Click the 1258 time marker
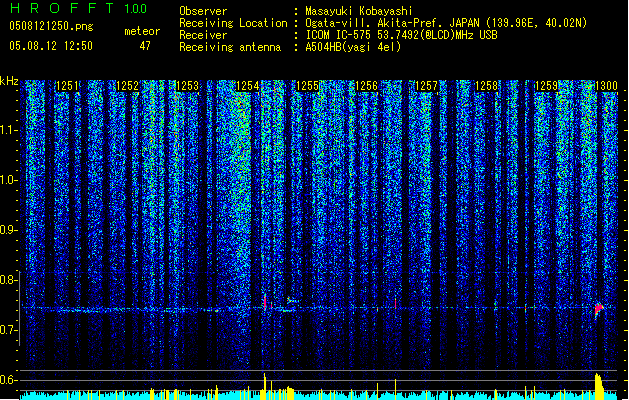629x400 pixels. (486, 86)
